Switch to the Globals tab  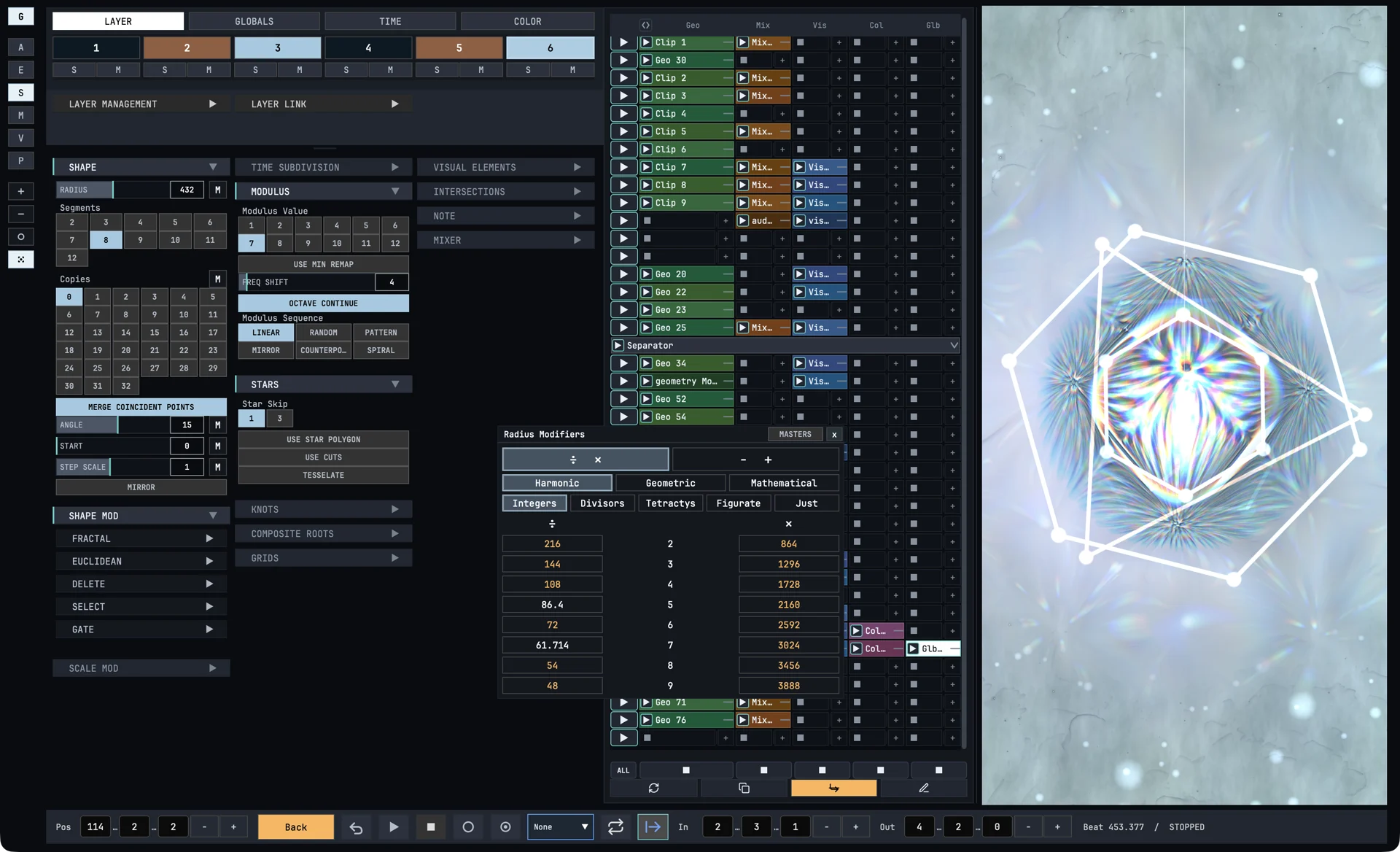pyautogui.click(x=254, y=21)
